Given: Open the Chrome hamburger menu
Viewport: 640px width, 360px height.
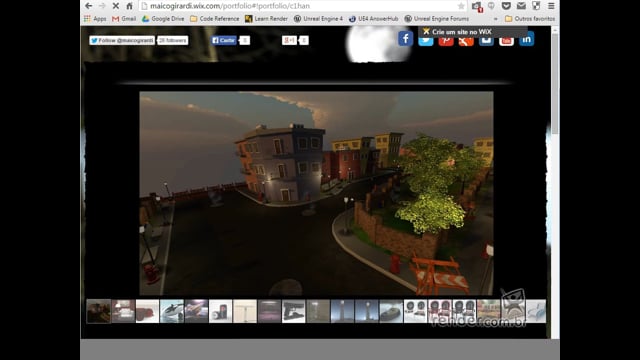Looking at the screenshot, I should click(x=551, y=6).
